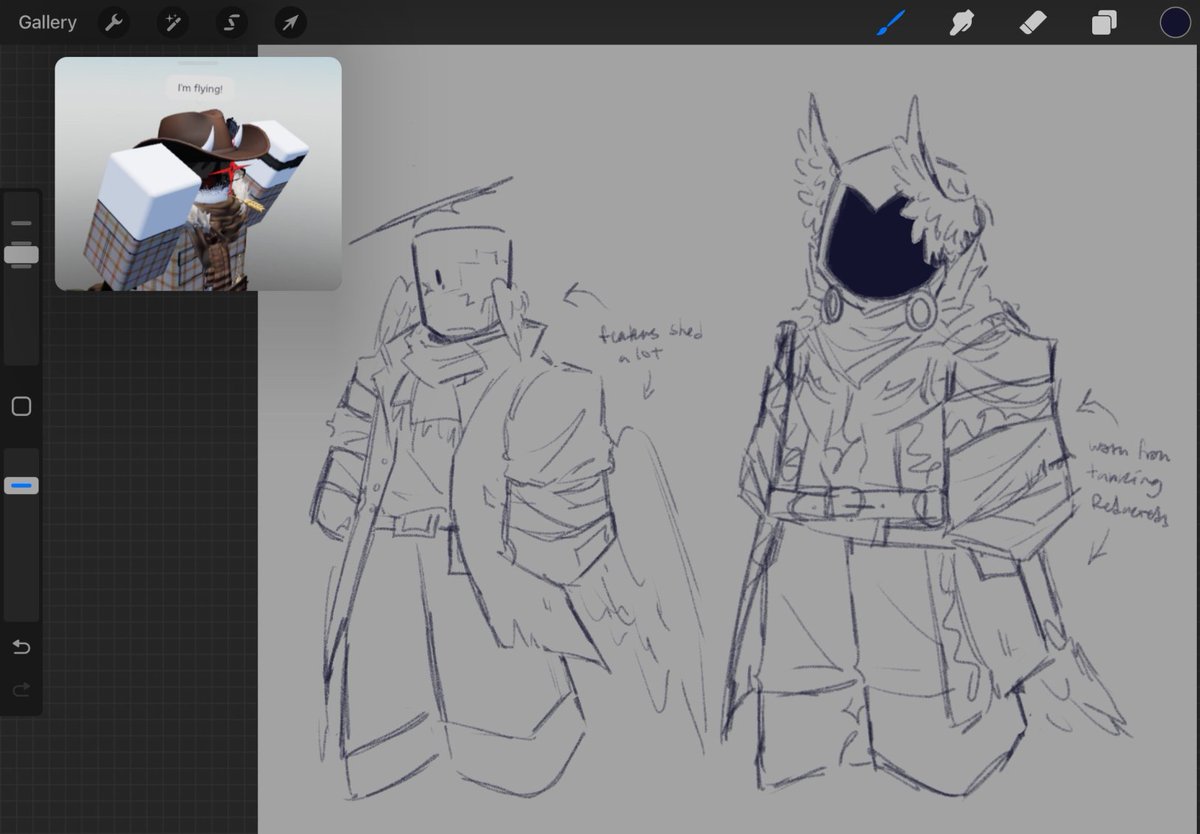
Task: Open the active color picker circle
Action: click(1175, 22)
